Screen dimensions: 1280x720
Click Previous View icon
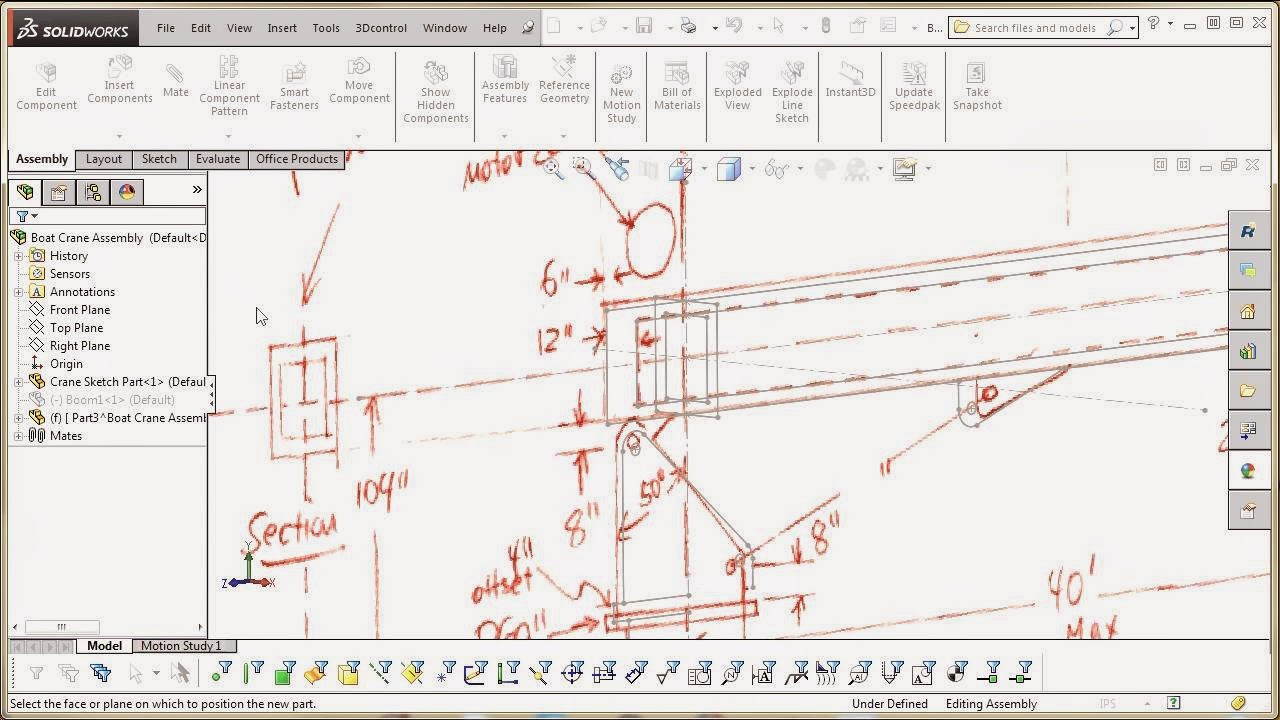(617, 169)
